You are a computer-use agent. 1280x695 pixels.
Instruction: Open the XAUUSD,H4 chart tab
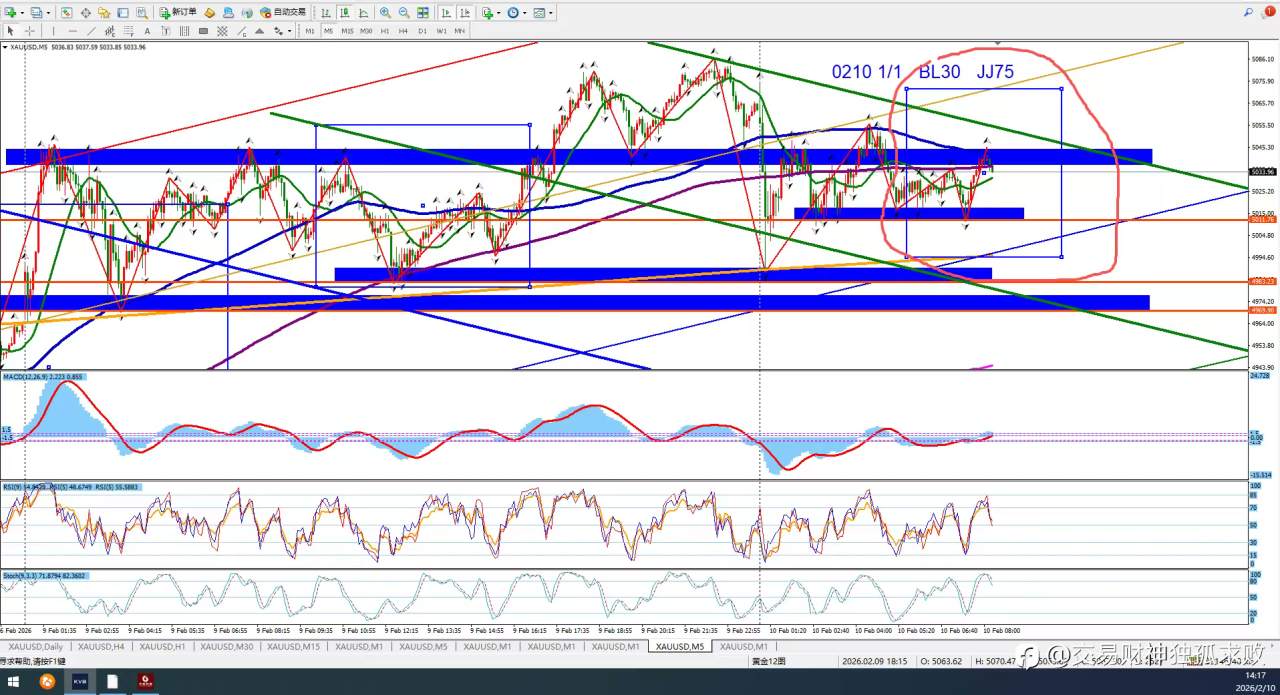click(x=101, y=646)
